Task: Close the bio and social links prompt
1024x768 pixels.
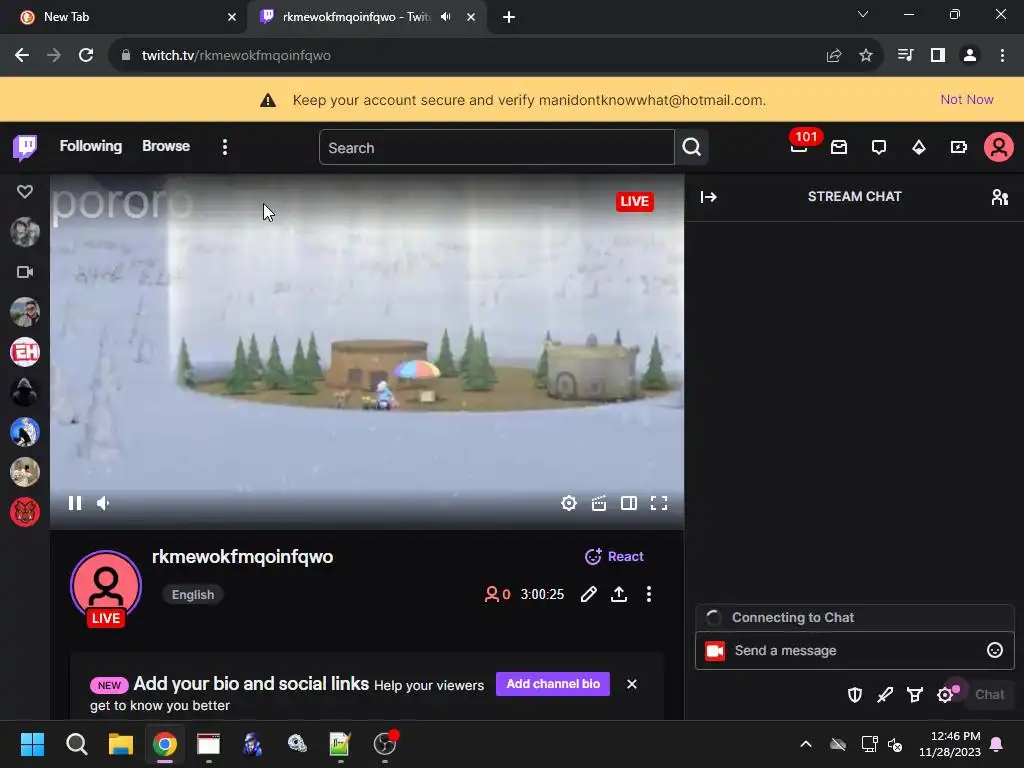Action: tap(632, 684)
